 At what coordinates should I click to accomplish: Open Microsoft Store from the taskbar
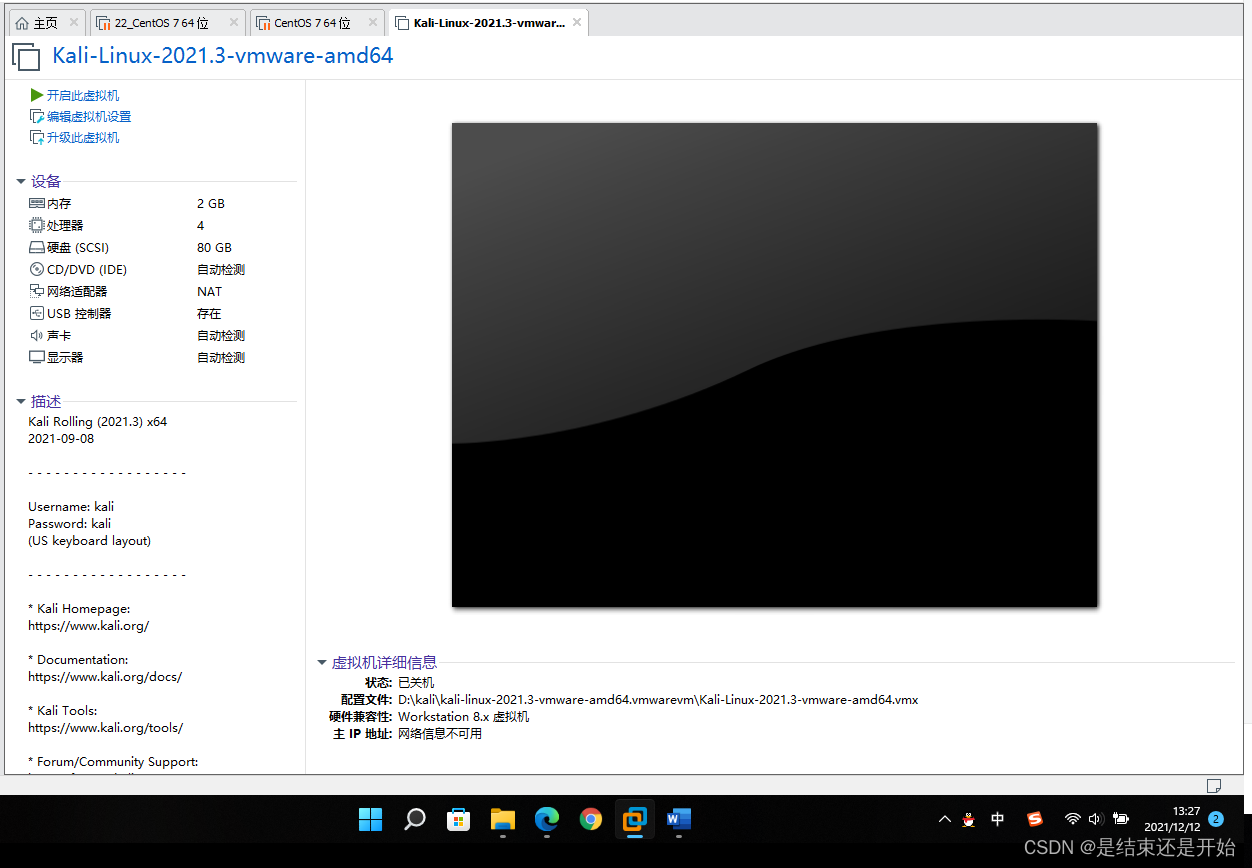pos(458,820)
